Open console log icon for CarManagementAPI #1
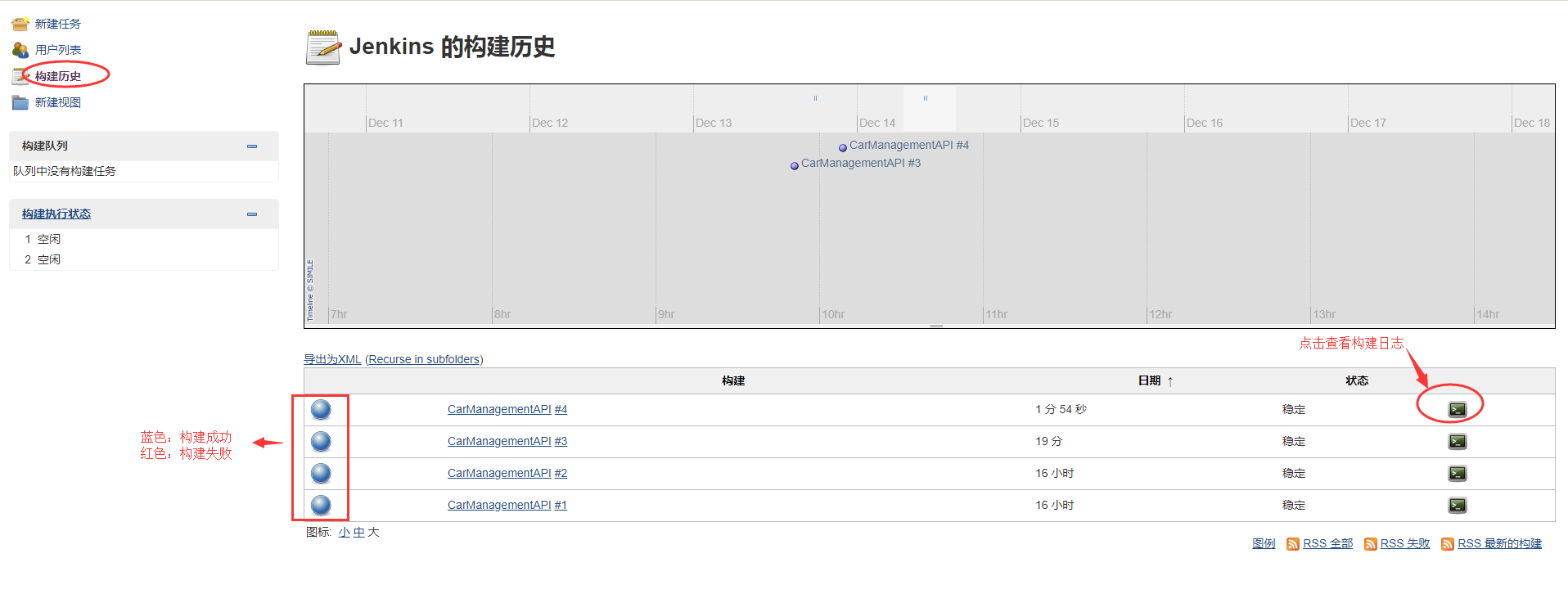 (x=1458, y=505)
